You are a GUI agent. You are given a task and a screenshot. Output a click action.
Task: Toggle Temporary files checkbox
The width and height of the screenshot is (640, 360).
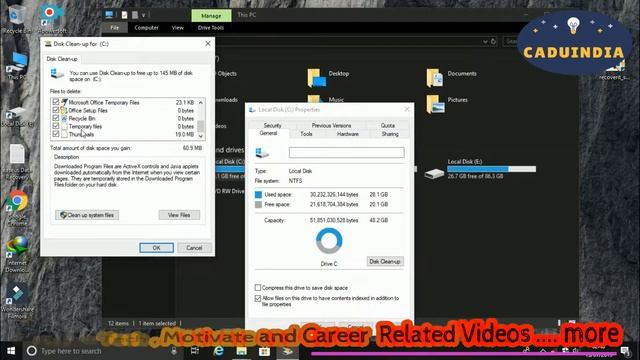[56, 126]
